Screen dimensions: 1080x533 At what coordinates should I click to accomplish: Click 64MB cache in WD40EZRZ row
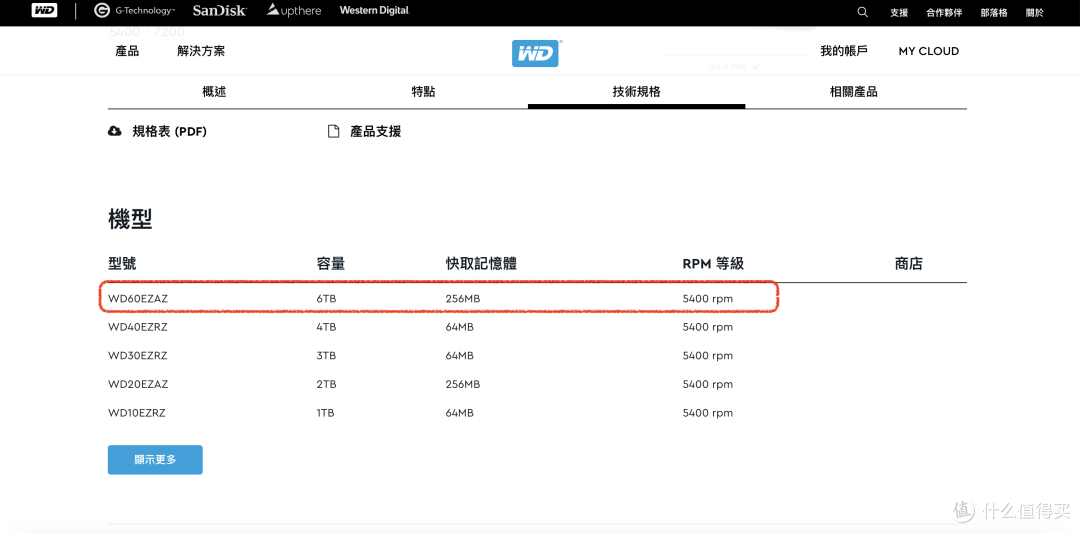[459, 328]
